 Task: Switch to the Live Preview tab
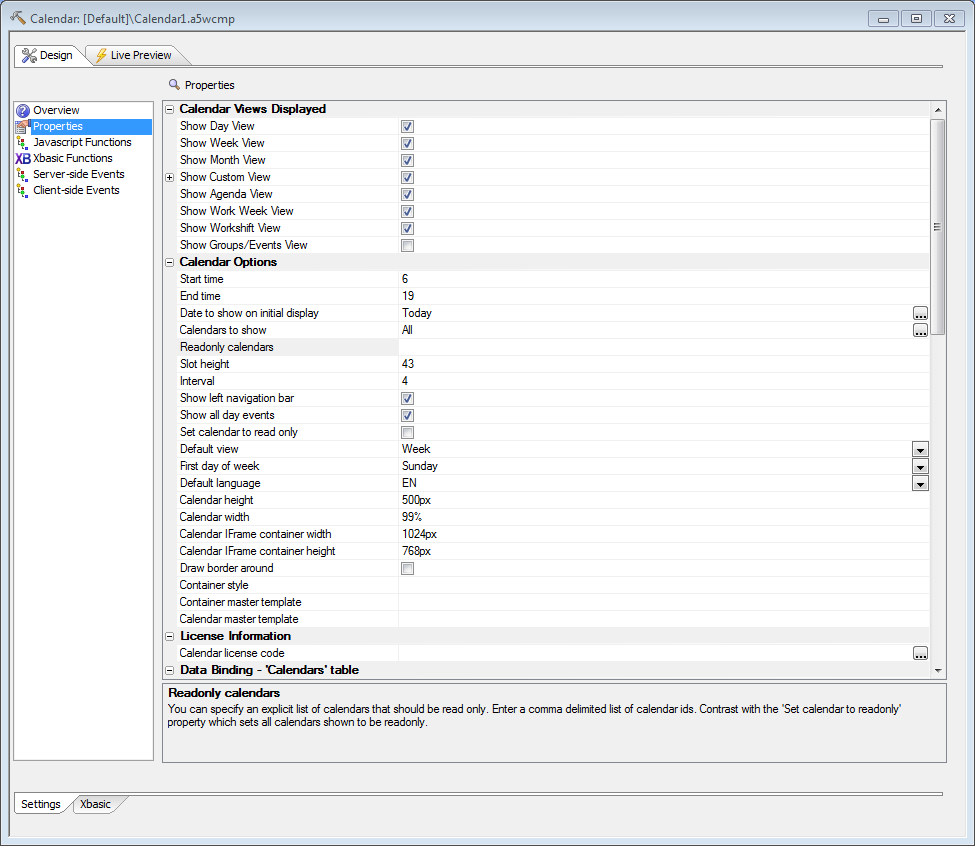[x=135, y=55]
